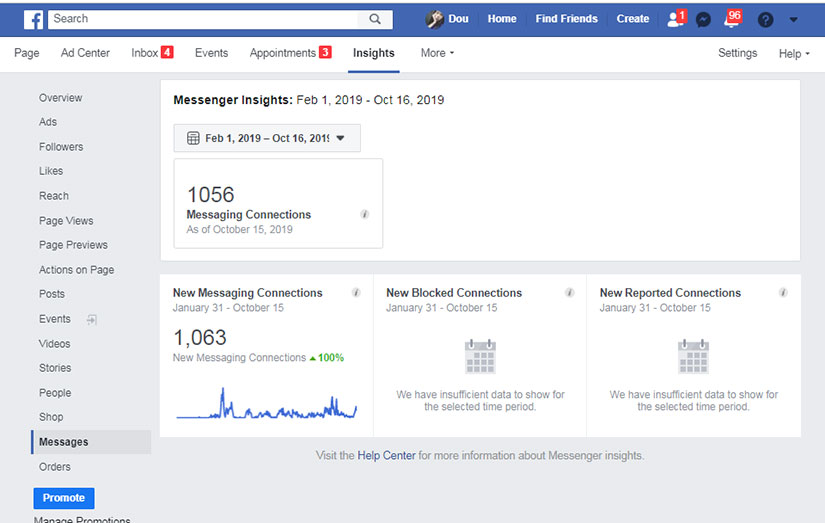Click the New Messaging Connections line chart

[x=267, y=404]
